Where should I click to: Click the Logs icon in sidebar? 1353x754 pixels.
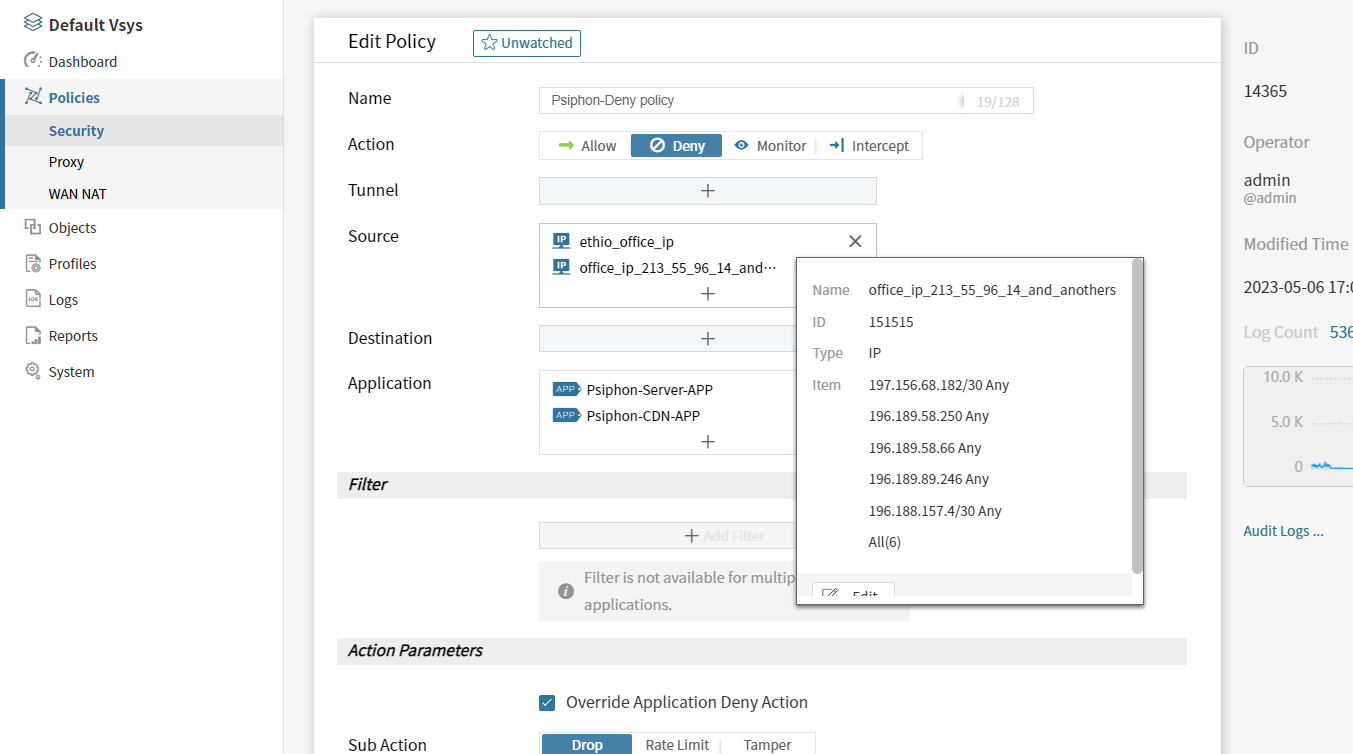33,300
